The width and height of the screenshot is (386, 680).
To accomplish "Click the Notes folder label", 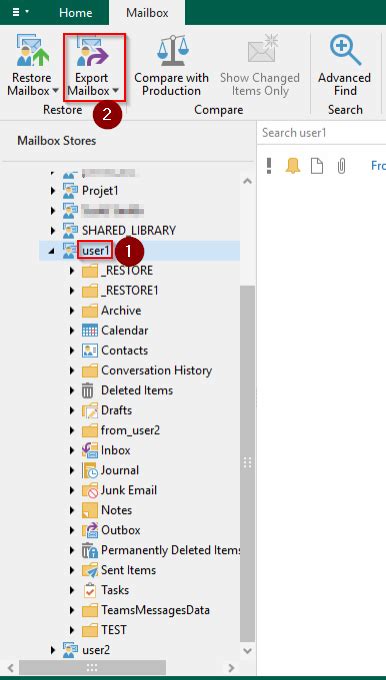I will (116, 510).
